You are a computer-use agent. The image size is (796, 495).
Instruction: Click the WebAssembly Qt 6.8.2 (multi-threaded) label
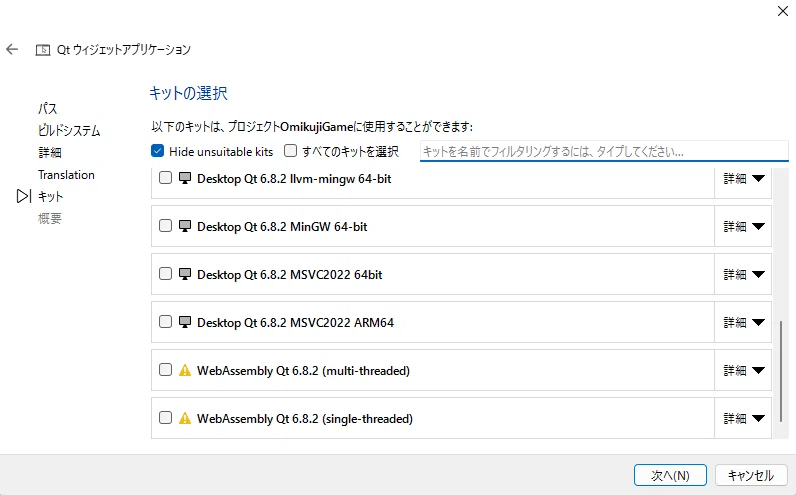click(303, 371)
